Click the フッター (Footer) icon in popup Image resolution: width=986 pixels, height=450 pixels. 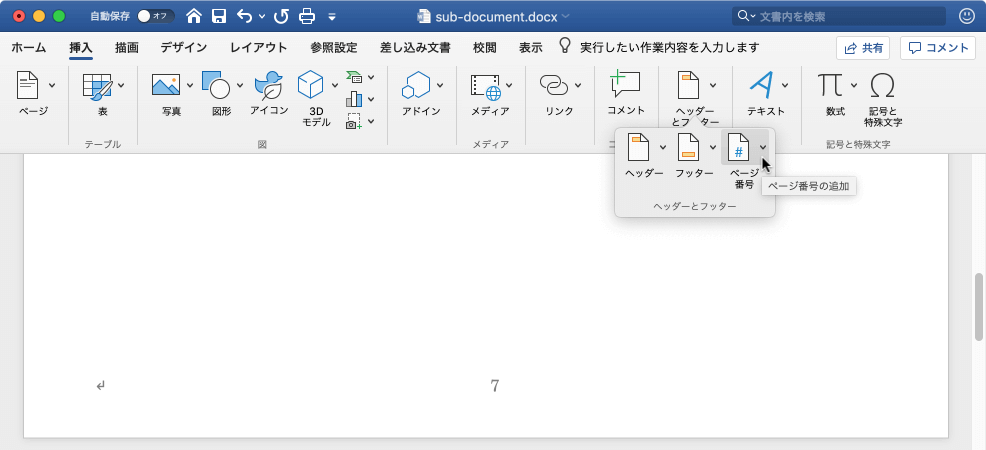(689, 148)
